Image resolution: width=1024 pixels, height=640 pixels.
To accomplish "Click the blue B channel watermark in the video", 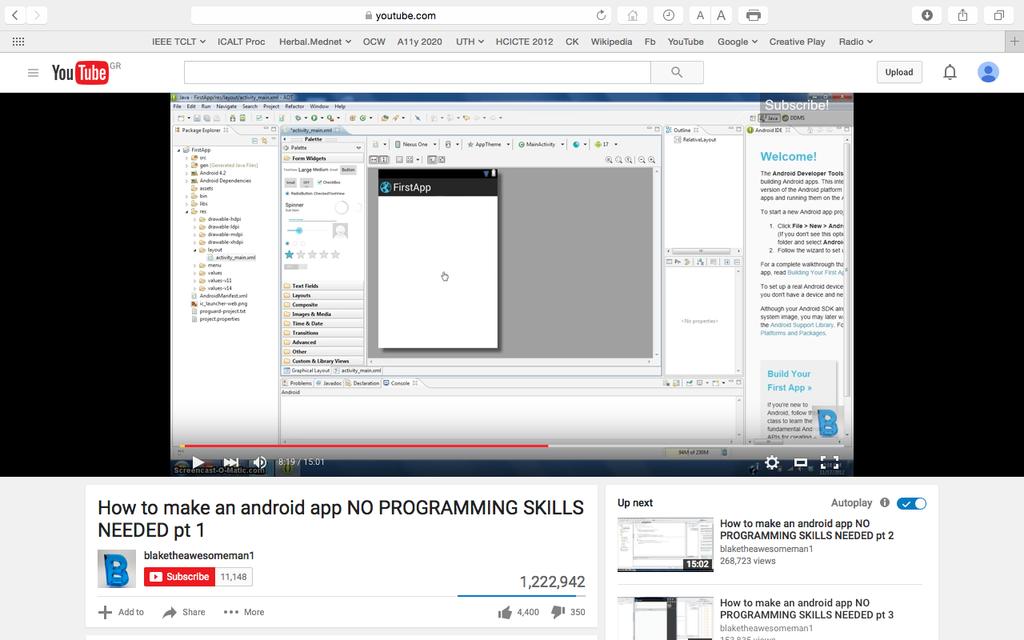I will tap(827, 423).
